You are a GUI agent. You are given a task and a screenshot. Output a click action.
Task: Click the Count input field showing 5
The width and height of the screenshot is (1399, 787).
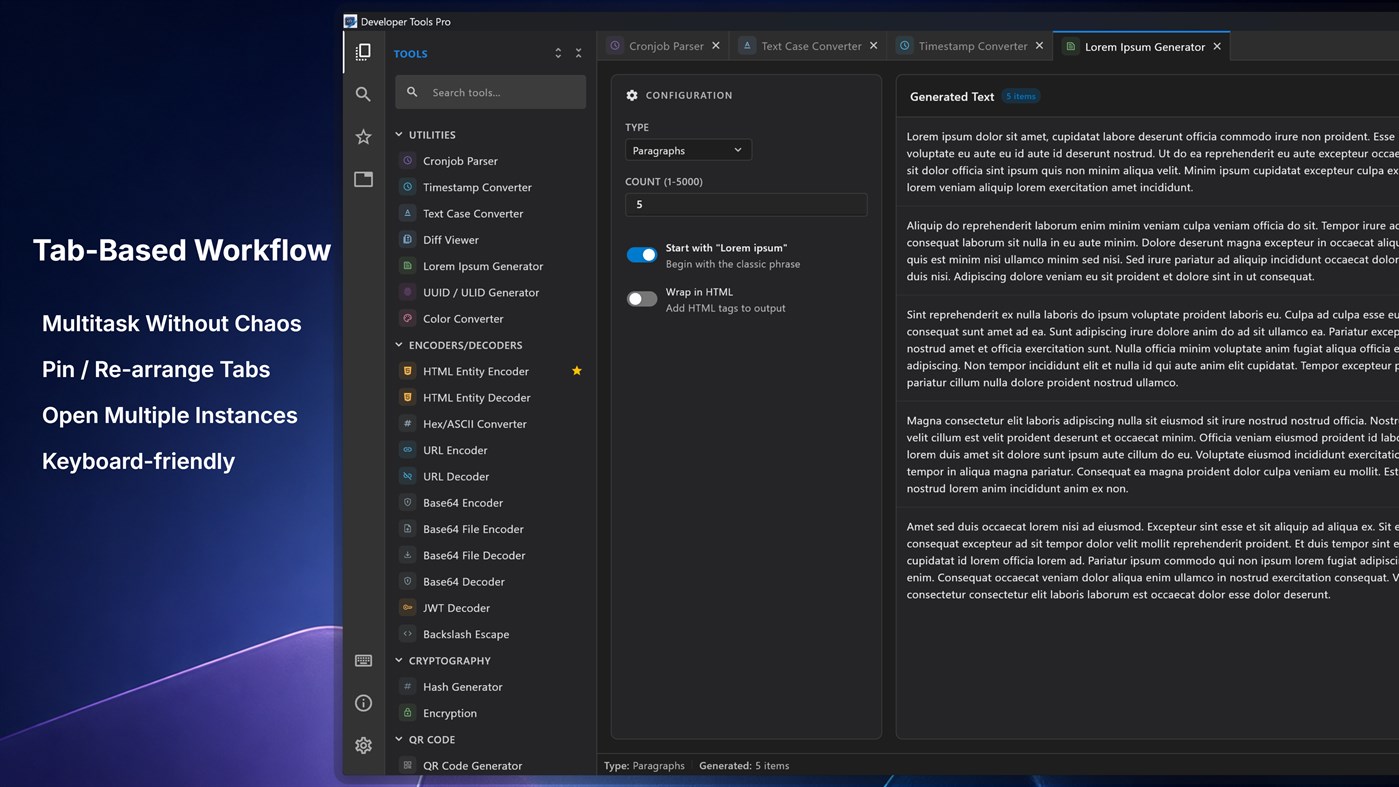click(x=746, y=204)
